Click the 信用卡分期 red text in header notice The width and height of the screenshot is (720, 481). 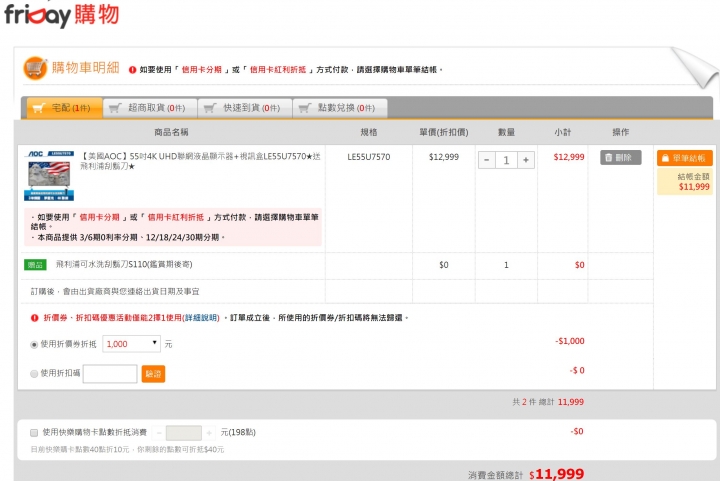tap(202, 70)
